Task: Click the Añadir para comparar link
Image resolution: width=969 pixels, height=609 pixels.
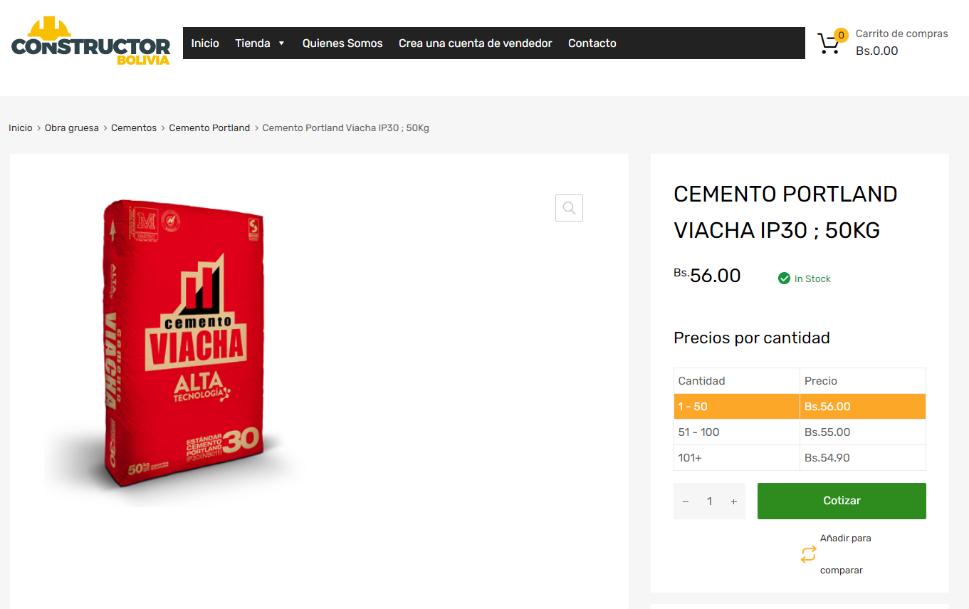Action: pyautogui.click(x=845, y=554)
